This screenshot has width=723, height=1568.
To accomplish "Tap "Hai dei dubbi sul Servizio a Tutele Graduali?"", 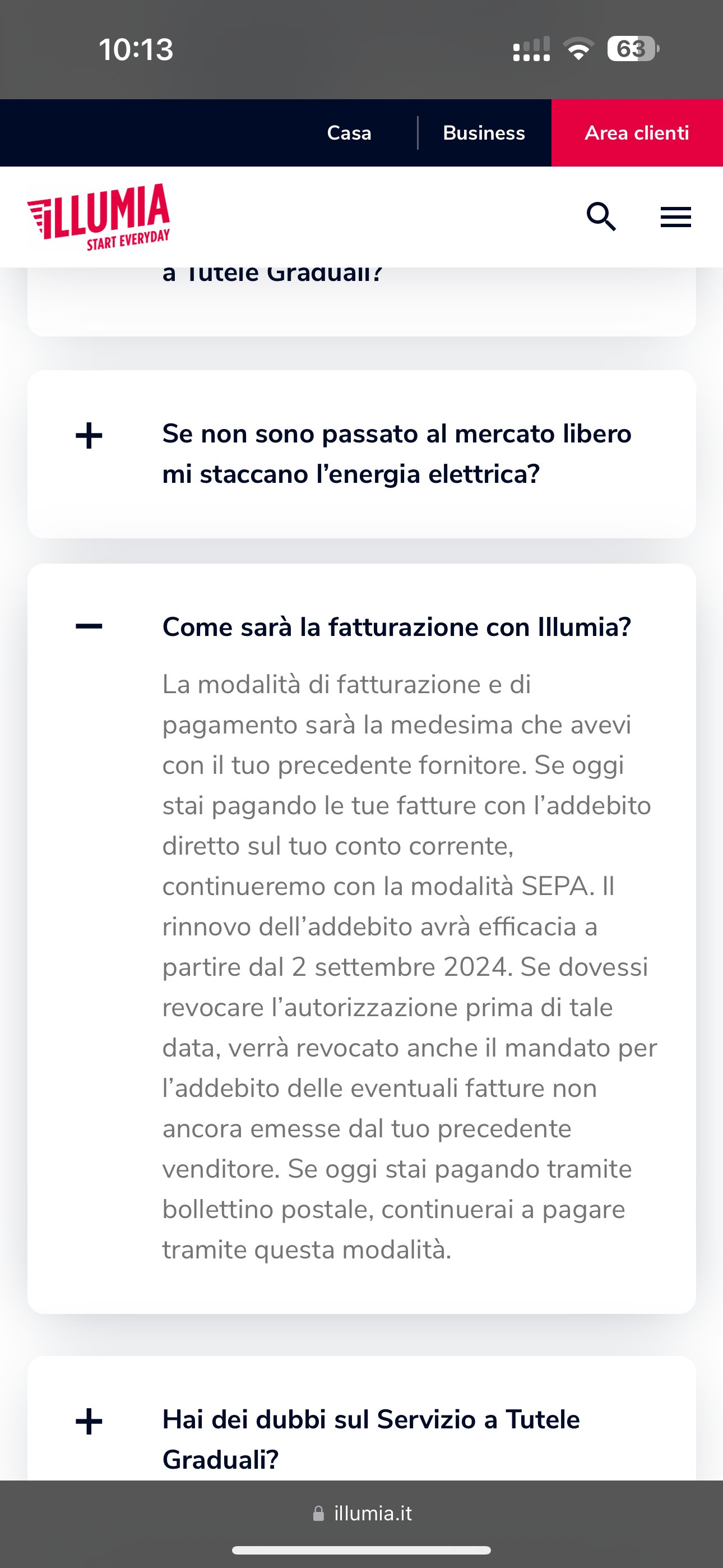I will coord(371,1439).
